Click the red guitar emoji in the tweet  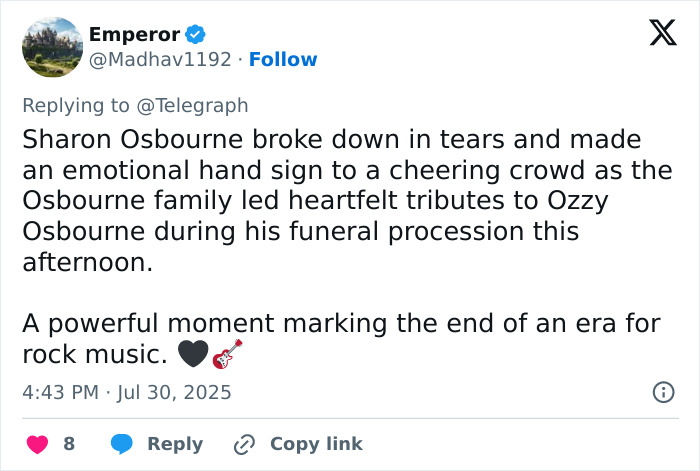228,354
